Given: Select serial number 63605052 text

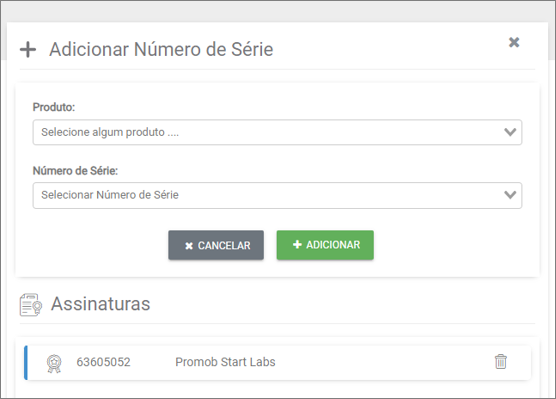Looking at the screenshot, I should [104, 362].
